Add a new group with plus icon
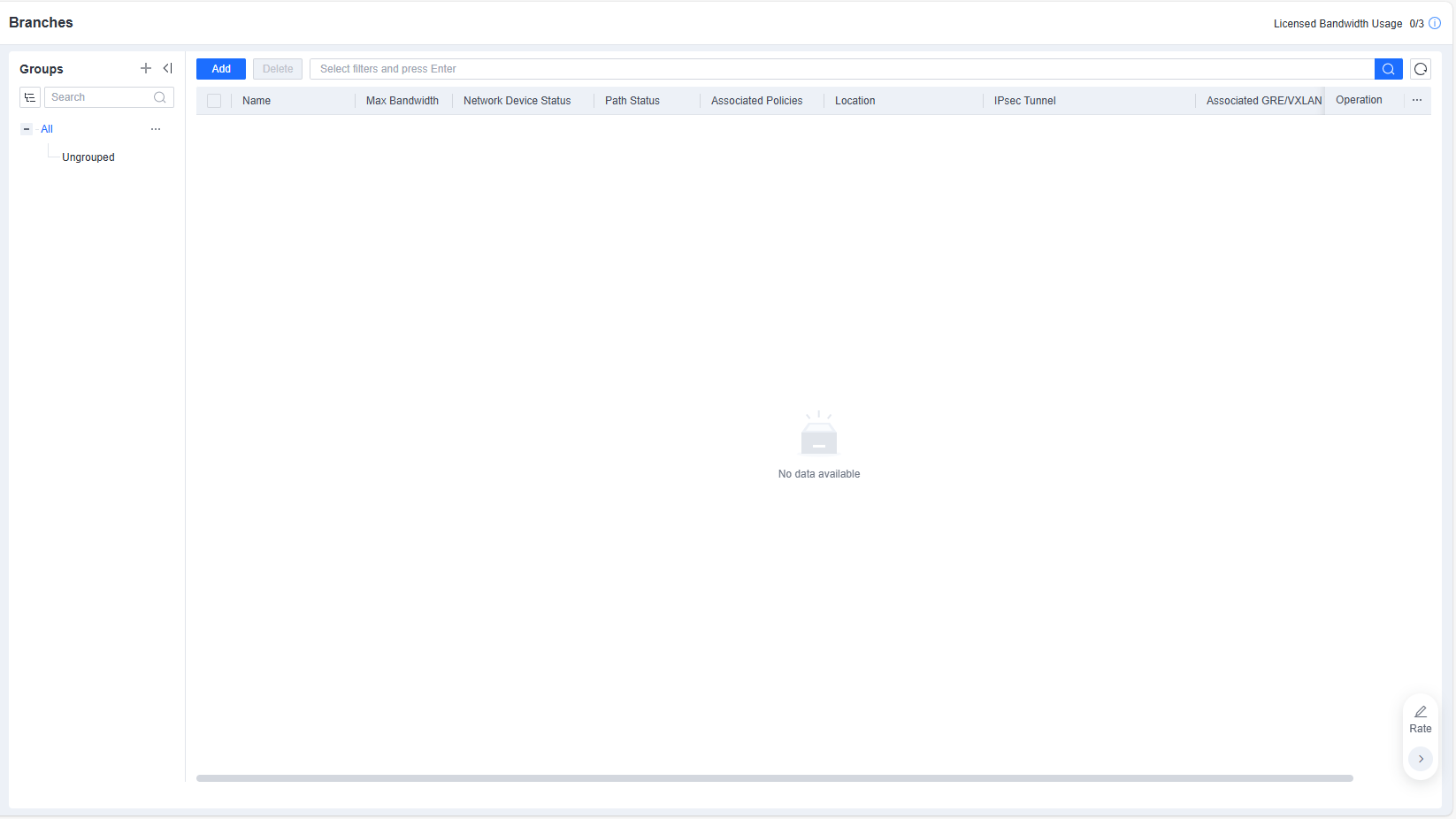This screenshot has height=819, width=1456. 146,68
